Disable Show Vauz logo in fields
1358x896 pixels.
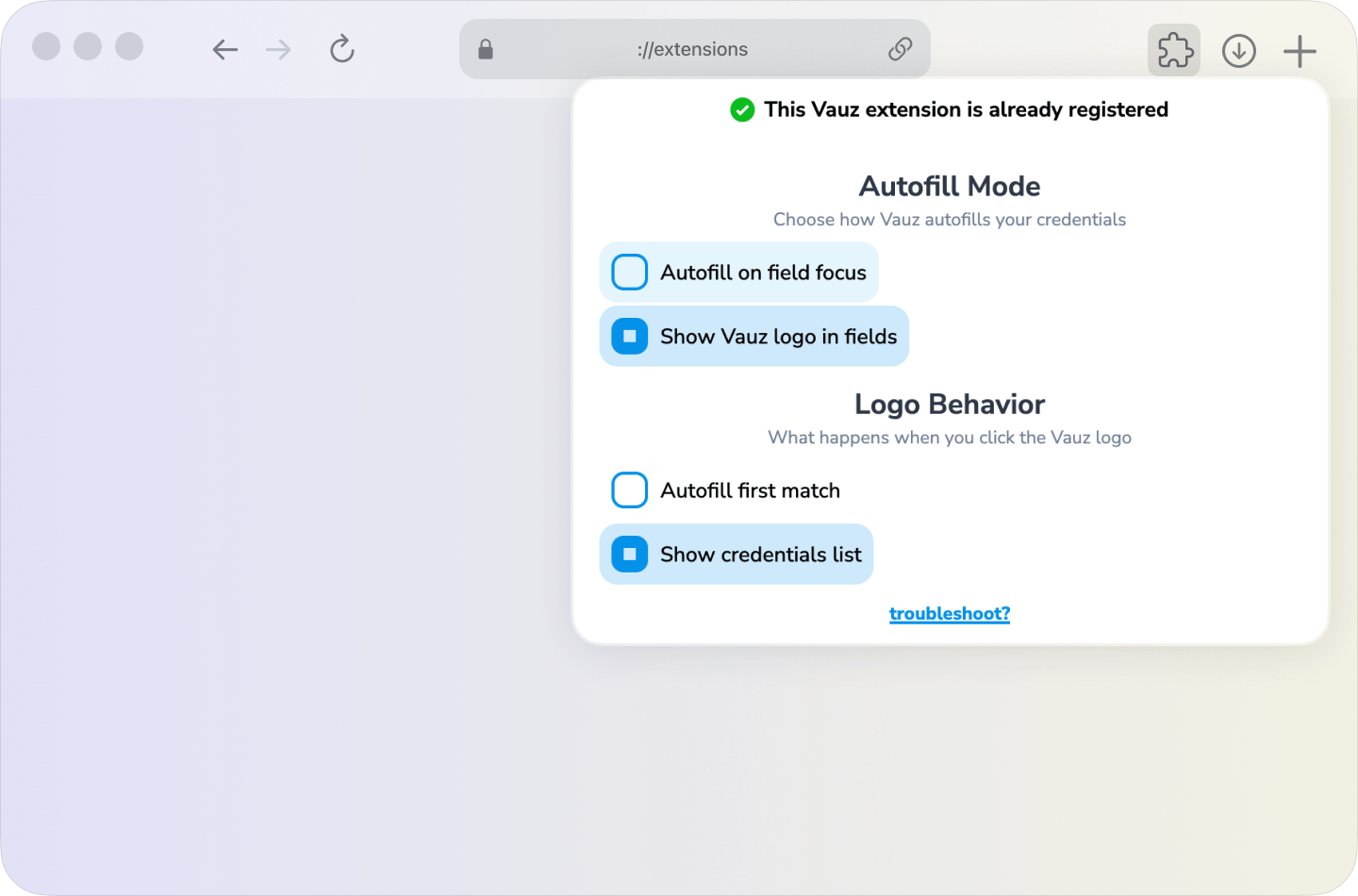point(629,336)
